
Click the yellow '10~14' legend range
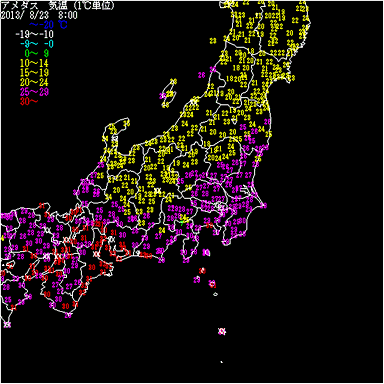tap(34, 63)
